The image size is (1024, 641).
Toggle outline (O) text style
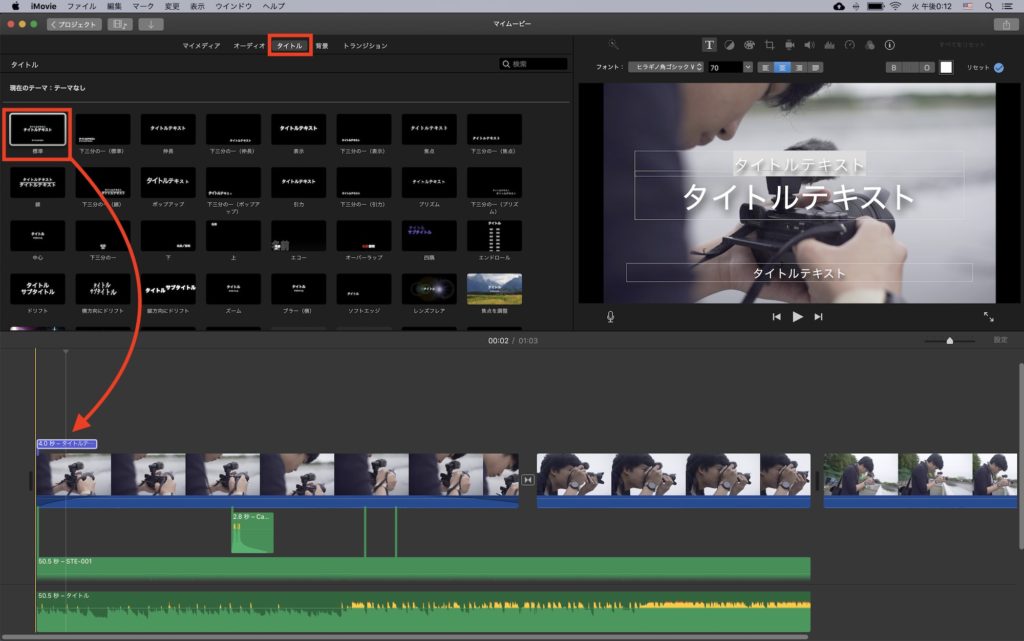click(x=927, y=67)
